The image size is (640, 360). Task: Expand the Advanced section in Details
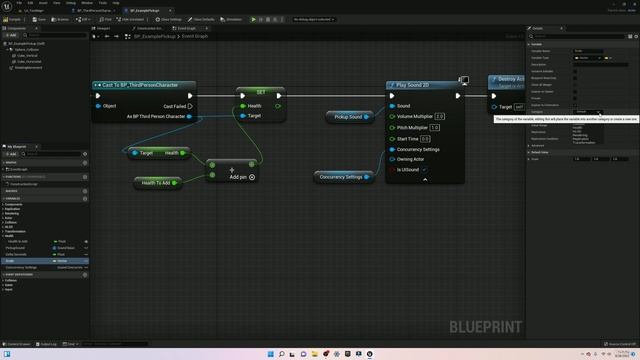(529, 145)
